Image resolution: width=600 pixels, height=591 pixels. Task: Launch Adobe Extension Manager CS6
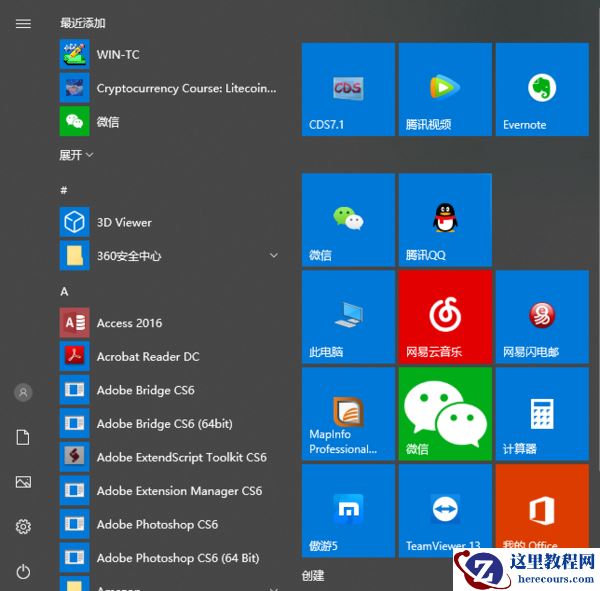click(x=168, y=491)
